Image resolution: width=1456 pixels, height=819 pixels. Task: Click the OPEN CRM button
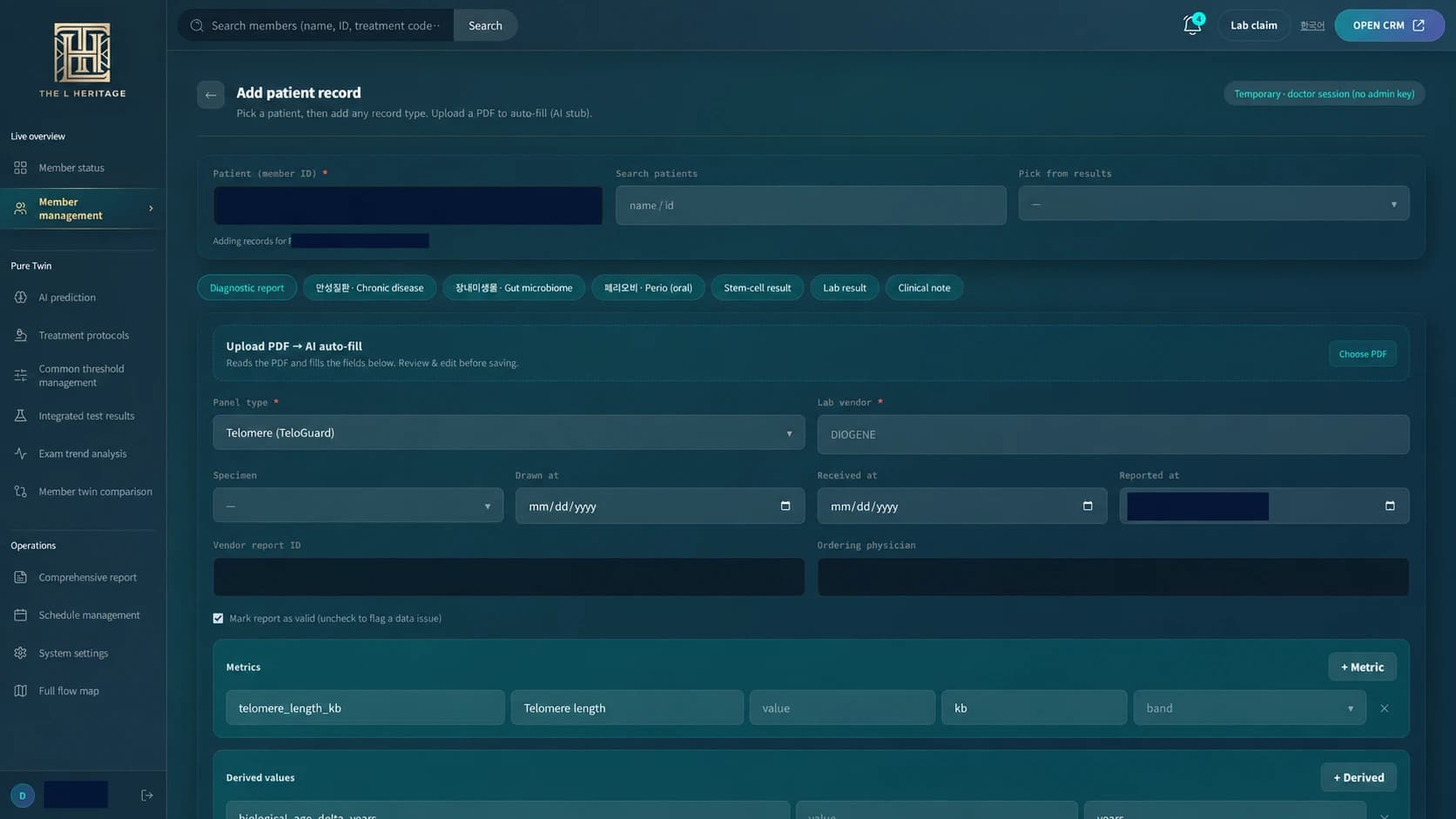(1389, 25)
